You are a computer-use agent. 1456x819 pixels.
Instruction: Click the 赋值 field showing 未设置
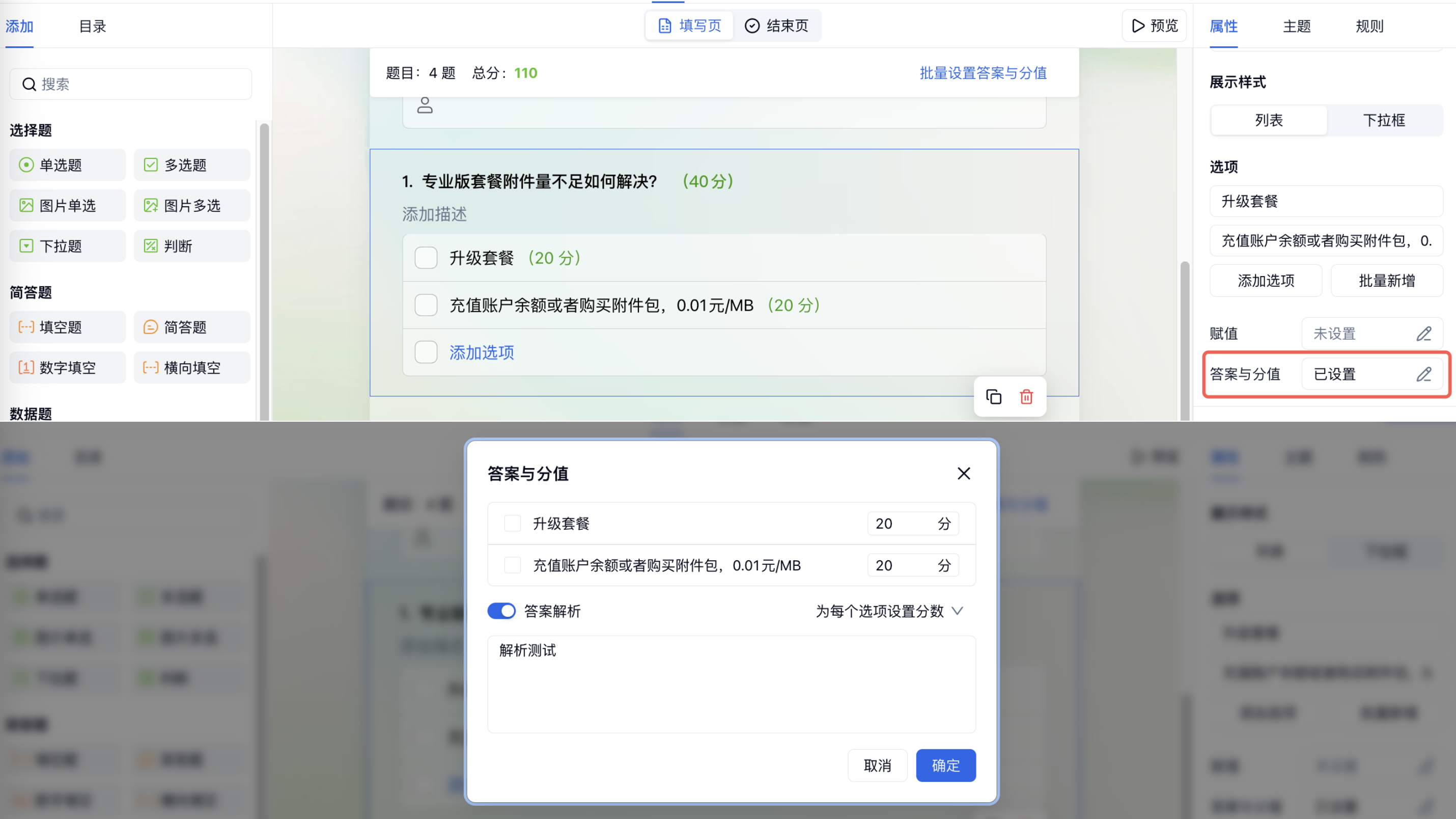pos(1372,334)
